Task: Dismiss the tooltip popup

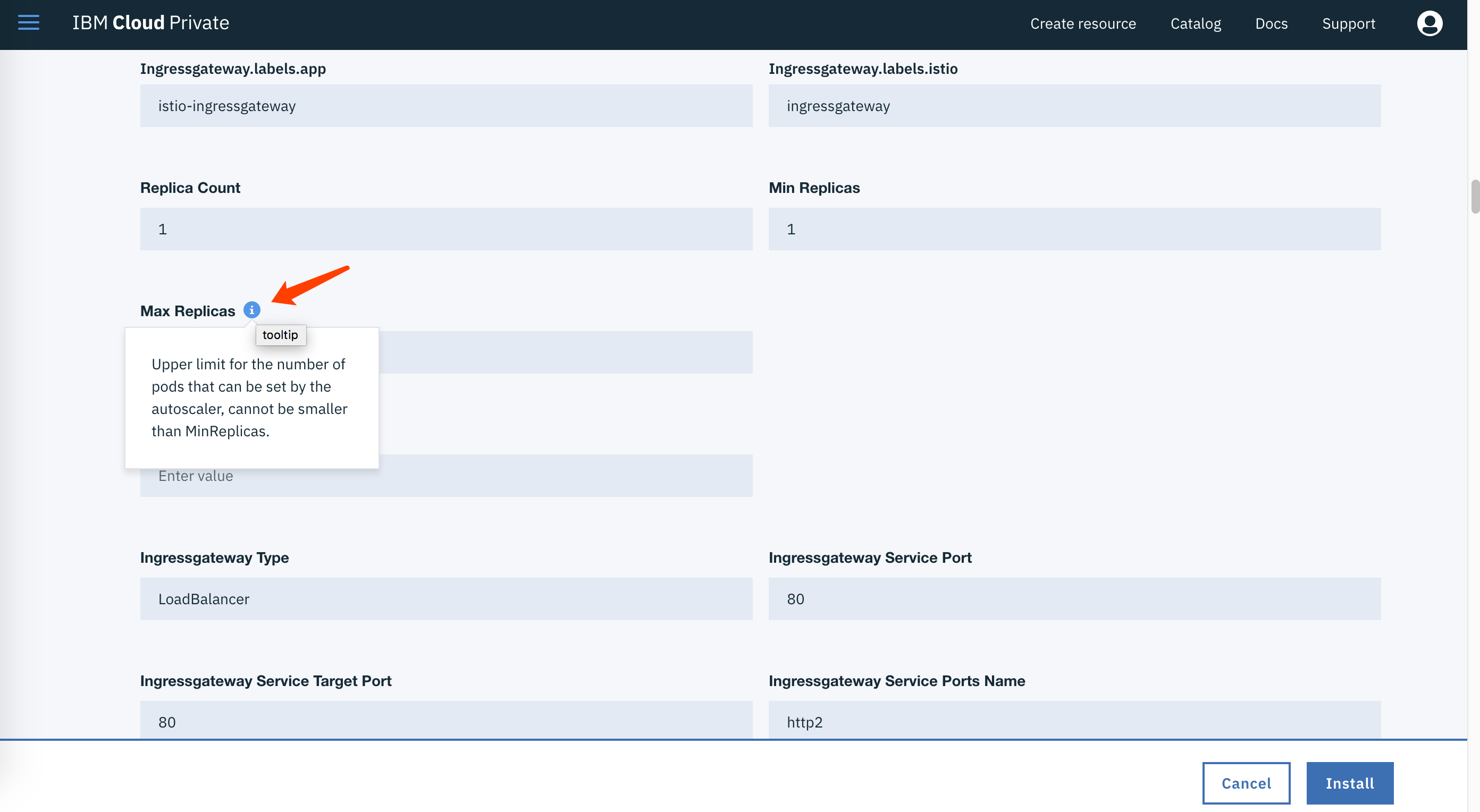Action: (x=281, y=335)
